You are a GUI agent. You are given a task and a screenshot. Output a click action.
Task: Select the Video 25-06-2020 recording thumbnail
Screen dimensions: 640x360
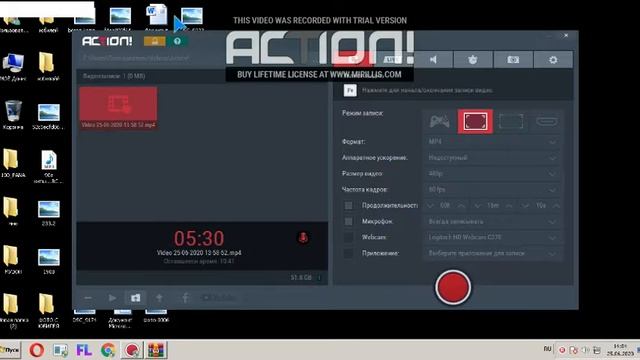coord(118,108)
